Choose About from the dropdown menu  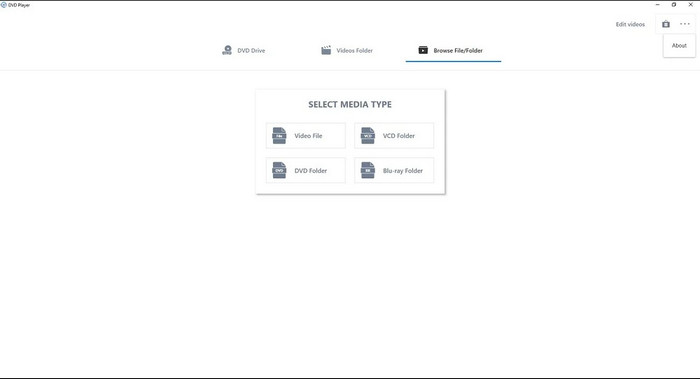[x=679, y=46]
